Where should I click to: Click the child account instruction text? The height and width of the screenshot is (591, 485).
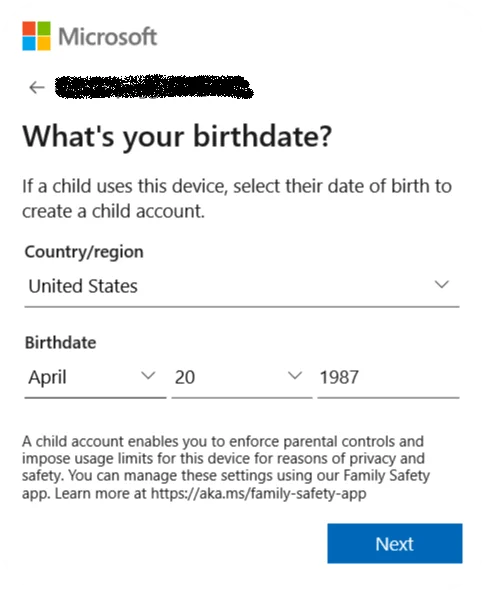pyautogui.click(x=237, y=199)
